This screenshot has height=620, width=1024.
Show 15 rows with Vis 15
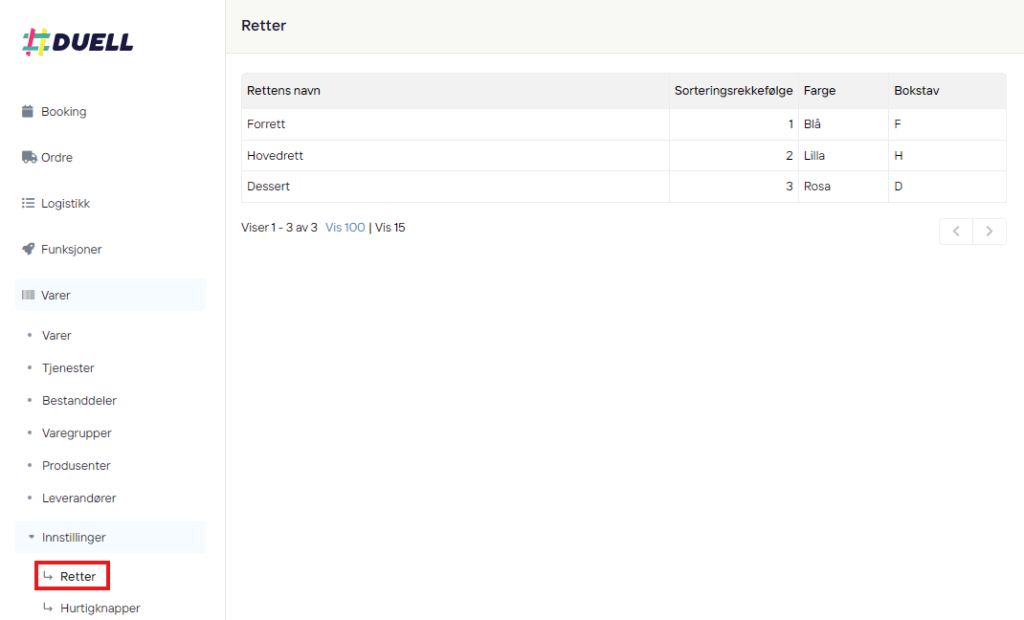(x=390, y=227)
